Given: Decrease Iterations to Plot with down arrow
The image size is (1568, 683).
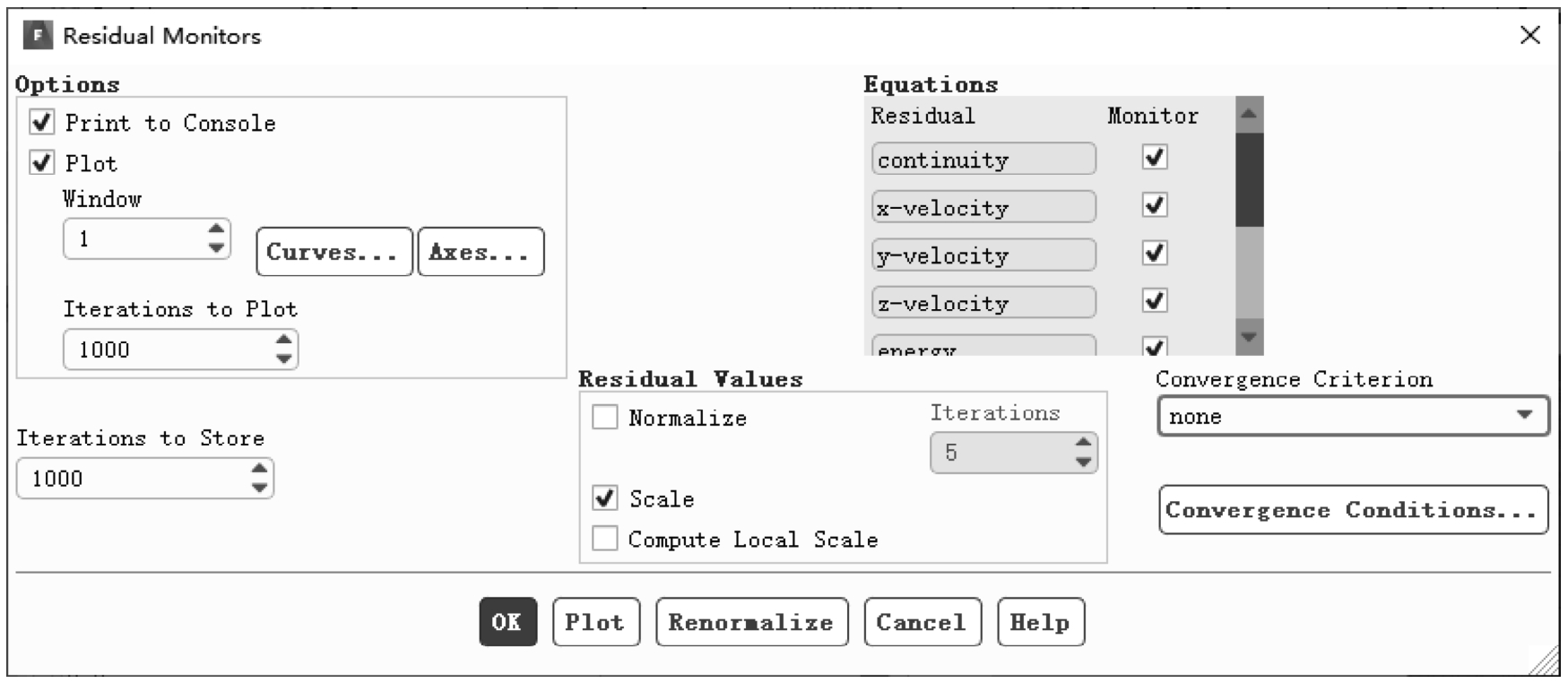Looking at the screenshot, I should 283,359.
